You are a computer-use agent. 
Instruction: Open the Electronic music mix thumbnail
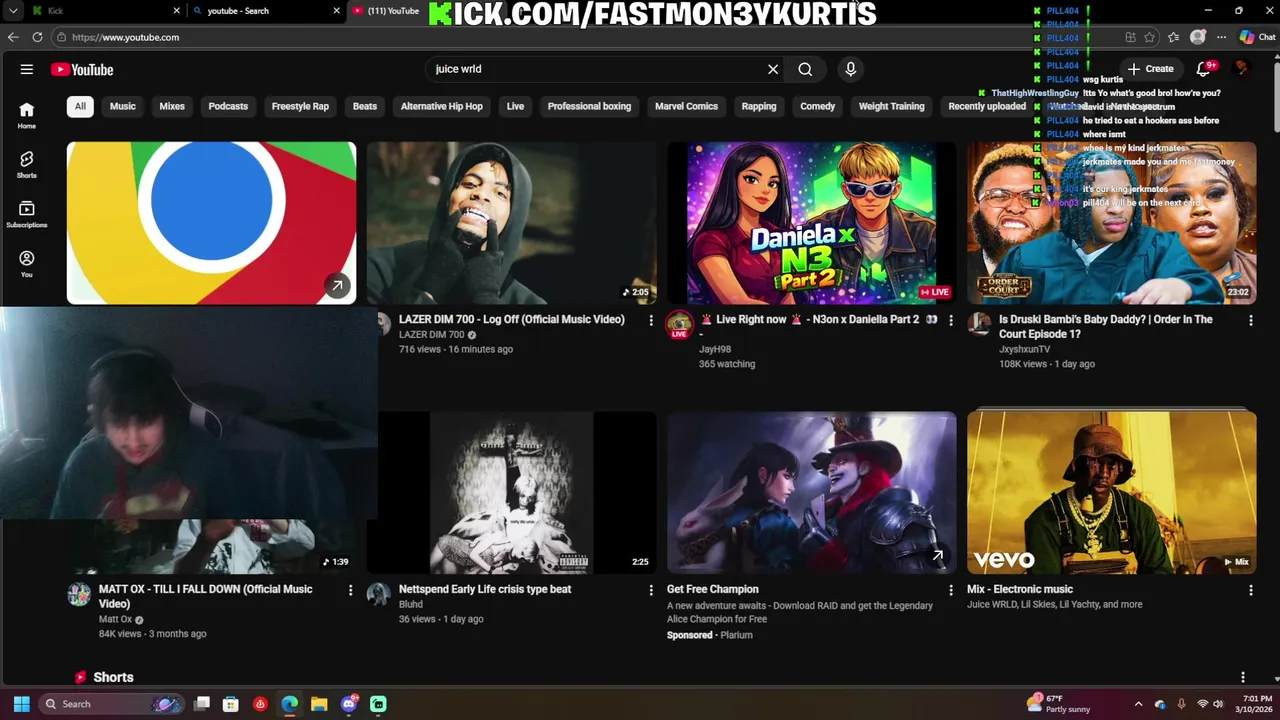[x=1111, y=493]
